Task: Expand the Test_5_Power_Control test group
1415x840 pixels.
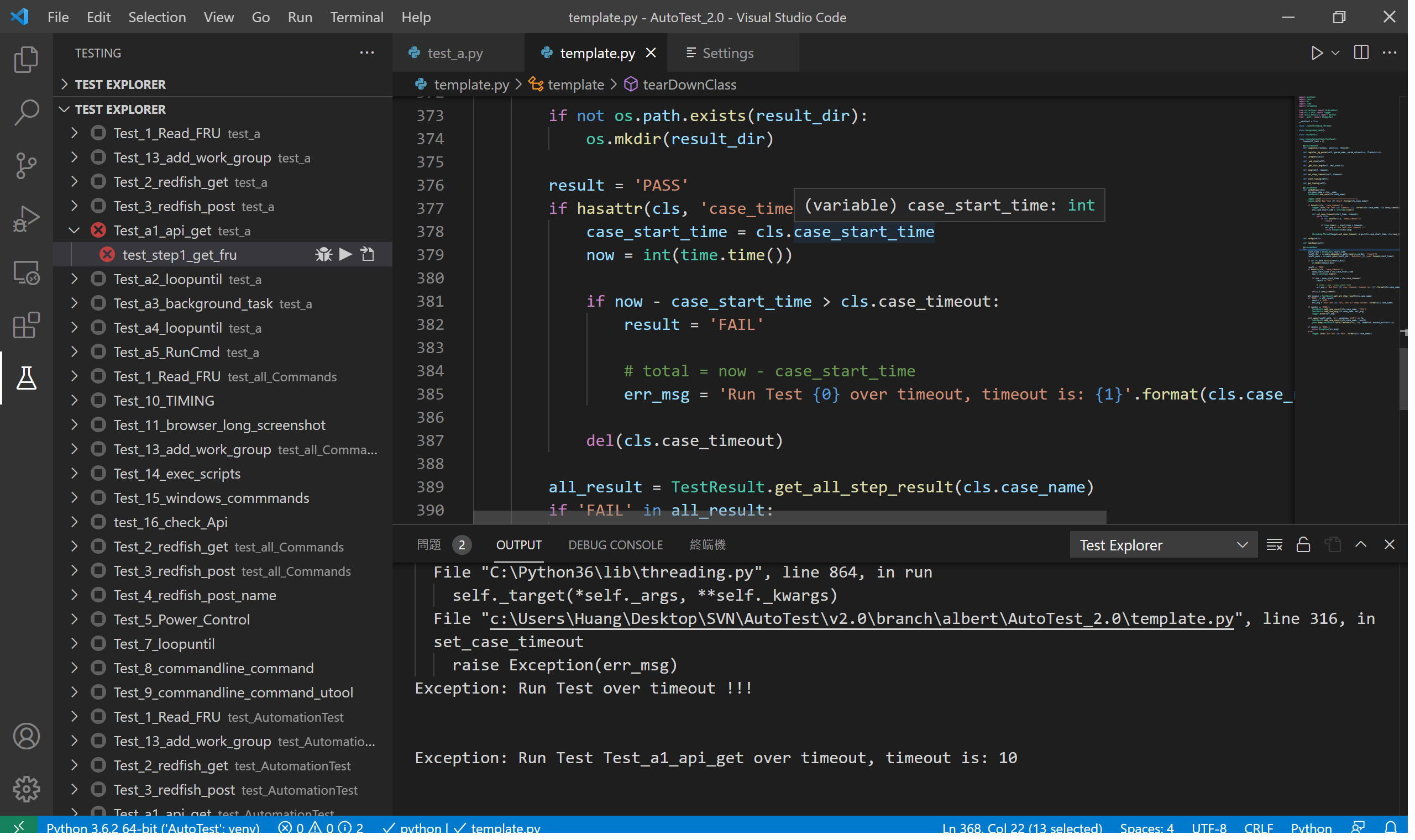Action: pyautogui.click(x=74, y=620)
